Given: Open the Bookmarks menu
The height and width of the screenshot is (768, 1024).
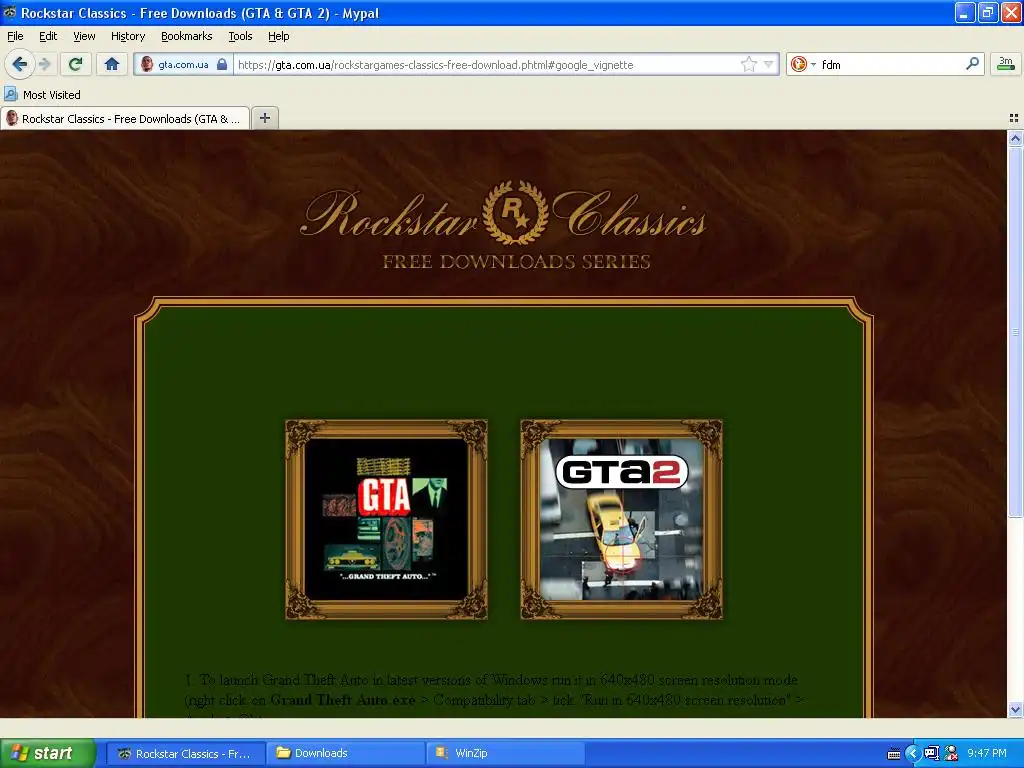Looking at the screenshot, I should click(x=186, y=36).
